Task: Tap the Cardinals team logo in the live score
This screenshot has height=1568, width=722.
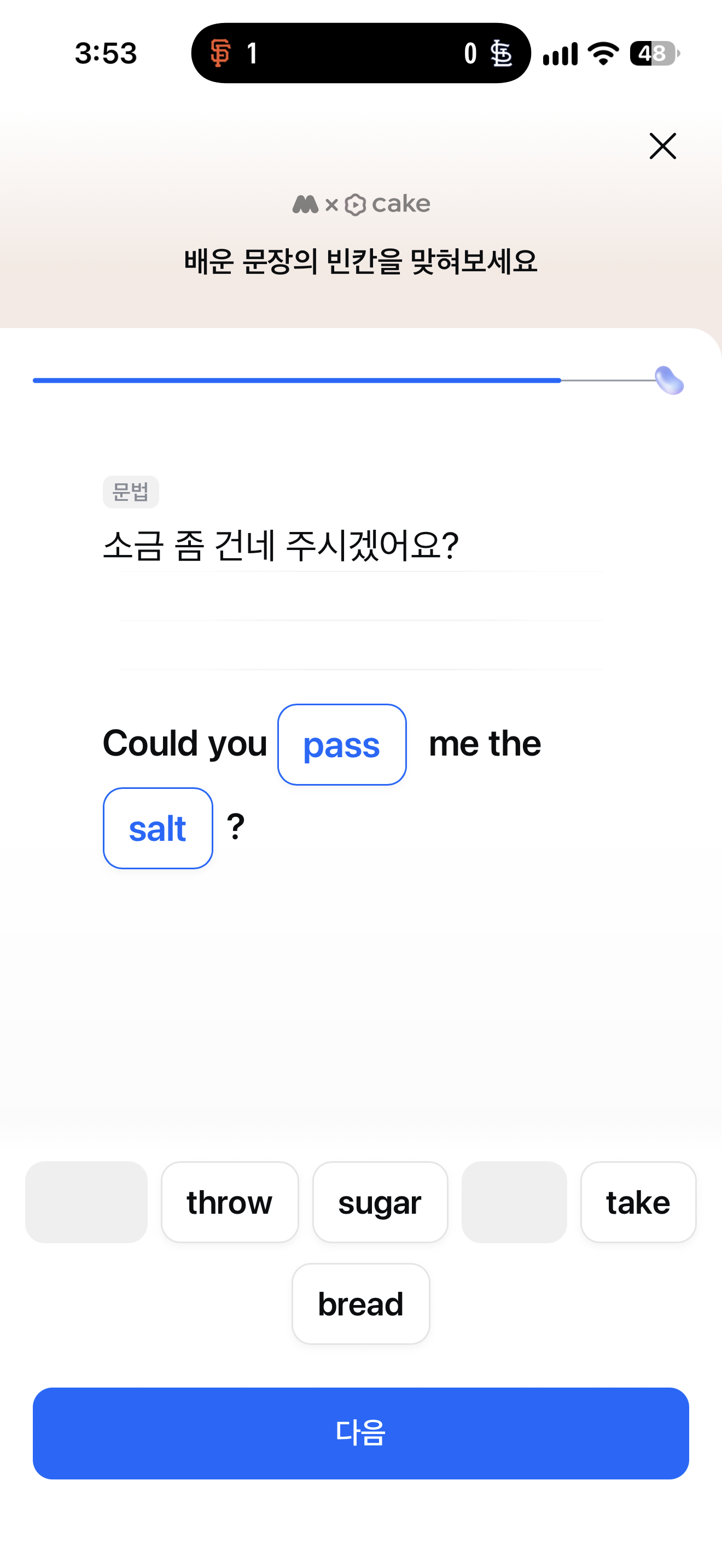Action: (501, 53)
